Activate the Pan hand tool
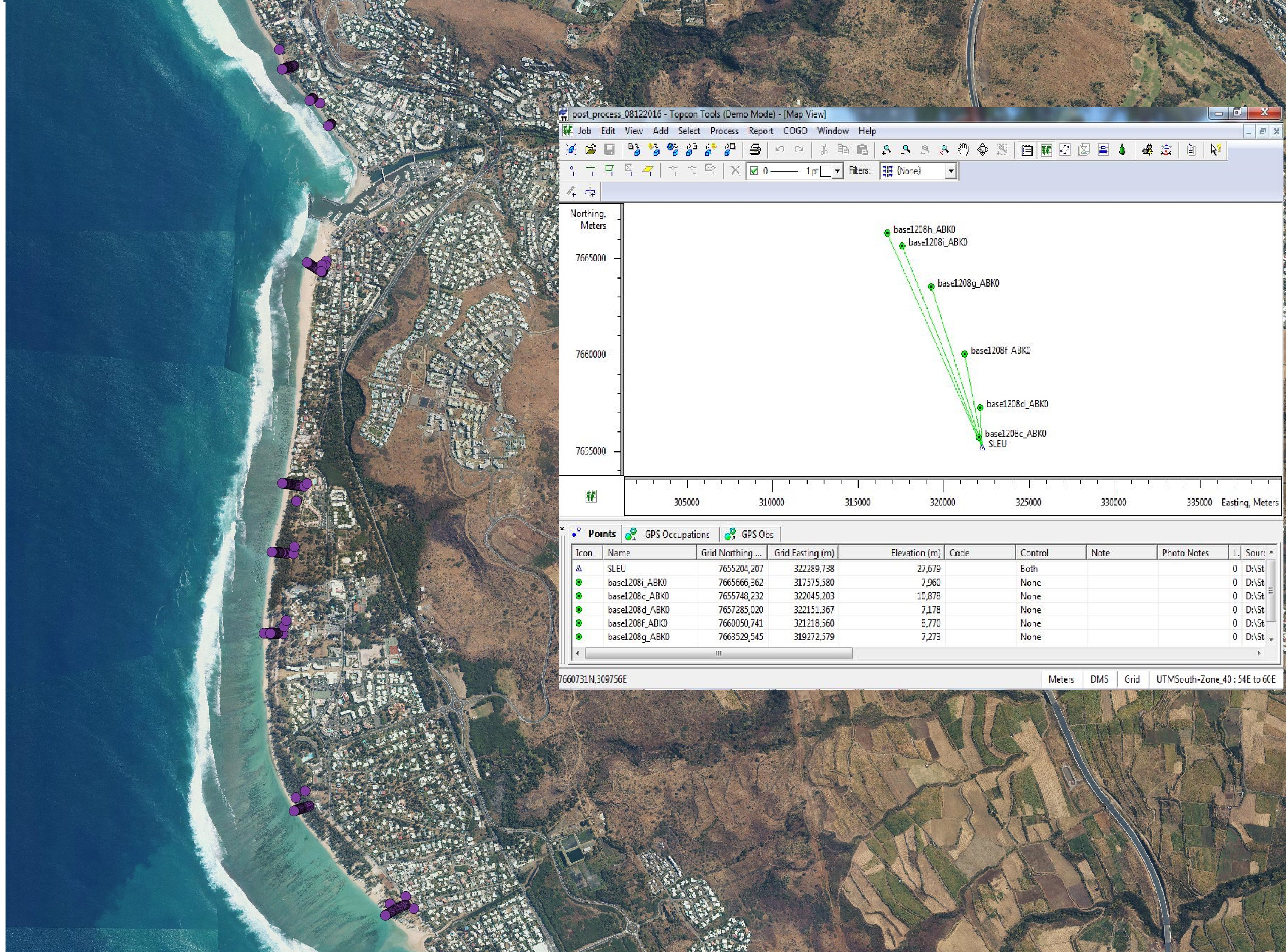Viewport: 1286px width, 952px height. pyautogui.click(x=963, y=150)
